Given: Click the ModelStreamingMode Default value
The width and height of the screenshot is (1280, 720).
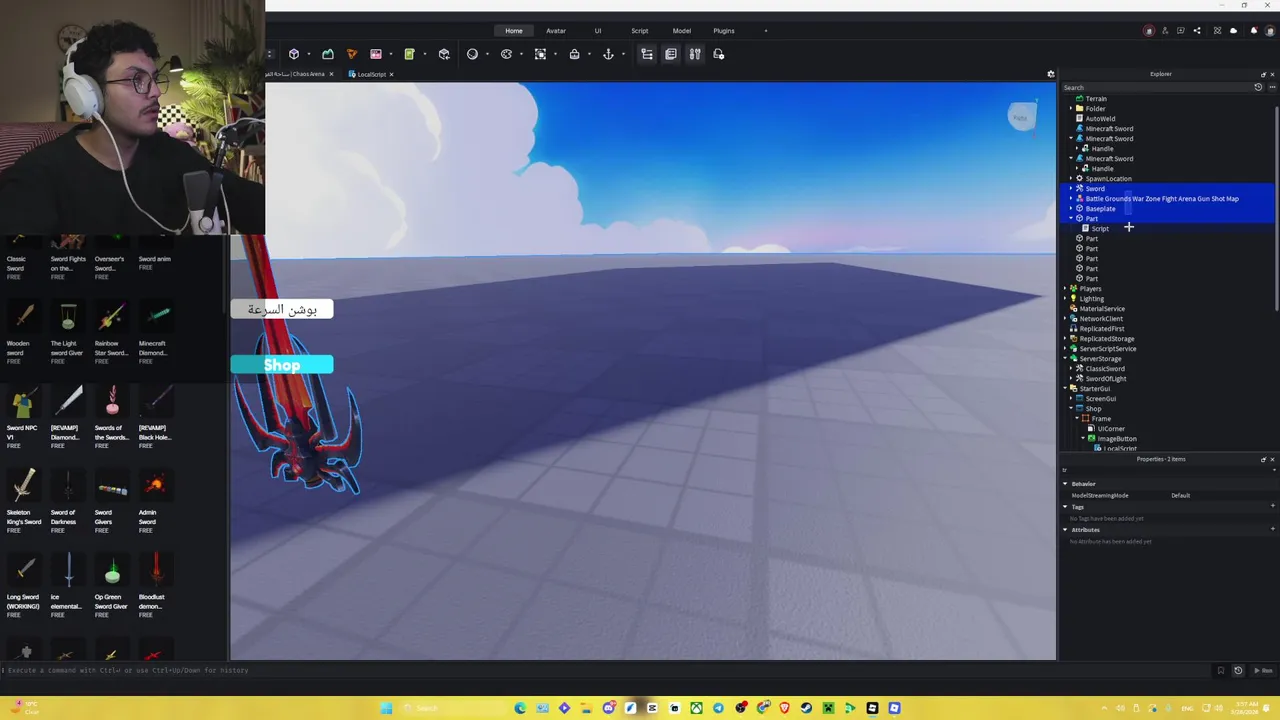Looking at the screenshot, I should 1180,496.
